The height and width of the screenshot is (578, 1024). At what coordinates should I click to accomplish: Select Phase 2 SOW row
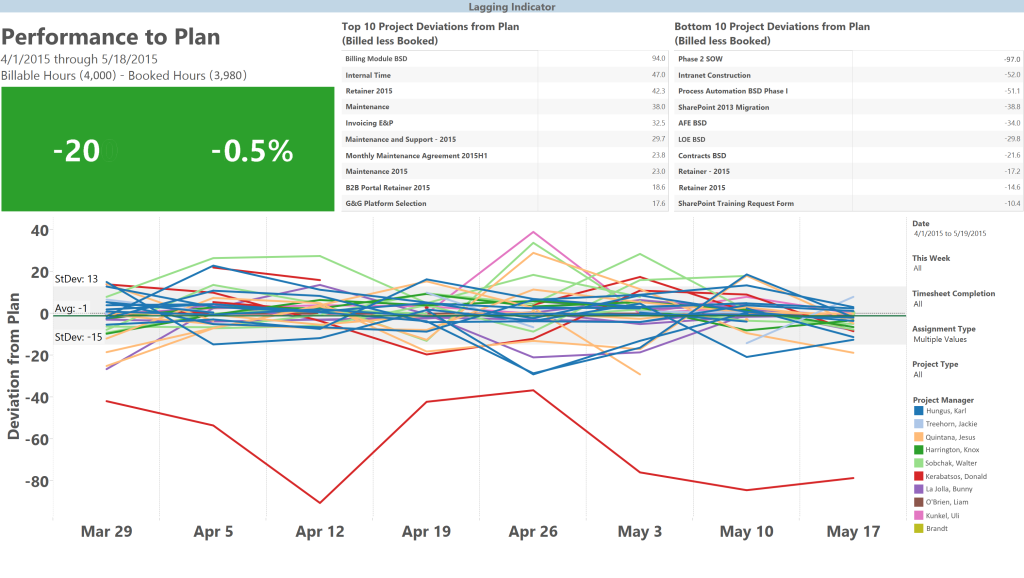pyautogui.click(x=849, y=59)
